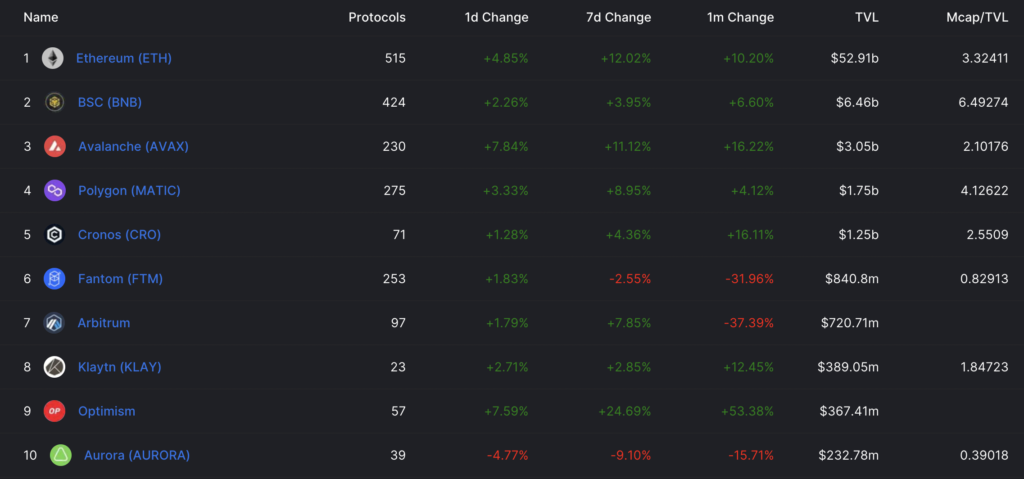The image size is (1024, 479).
Task: Click the red Avalanche logo icon
Action: [x=55, y=146]
